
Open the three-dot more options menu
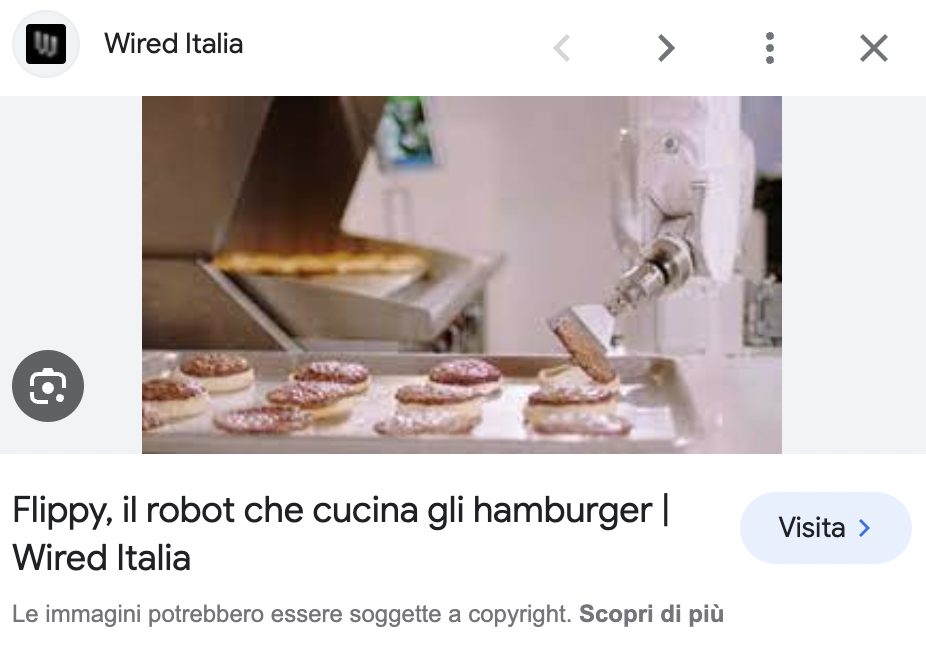tap(770, 48)
